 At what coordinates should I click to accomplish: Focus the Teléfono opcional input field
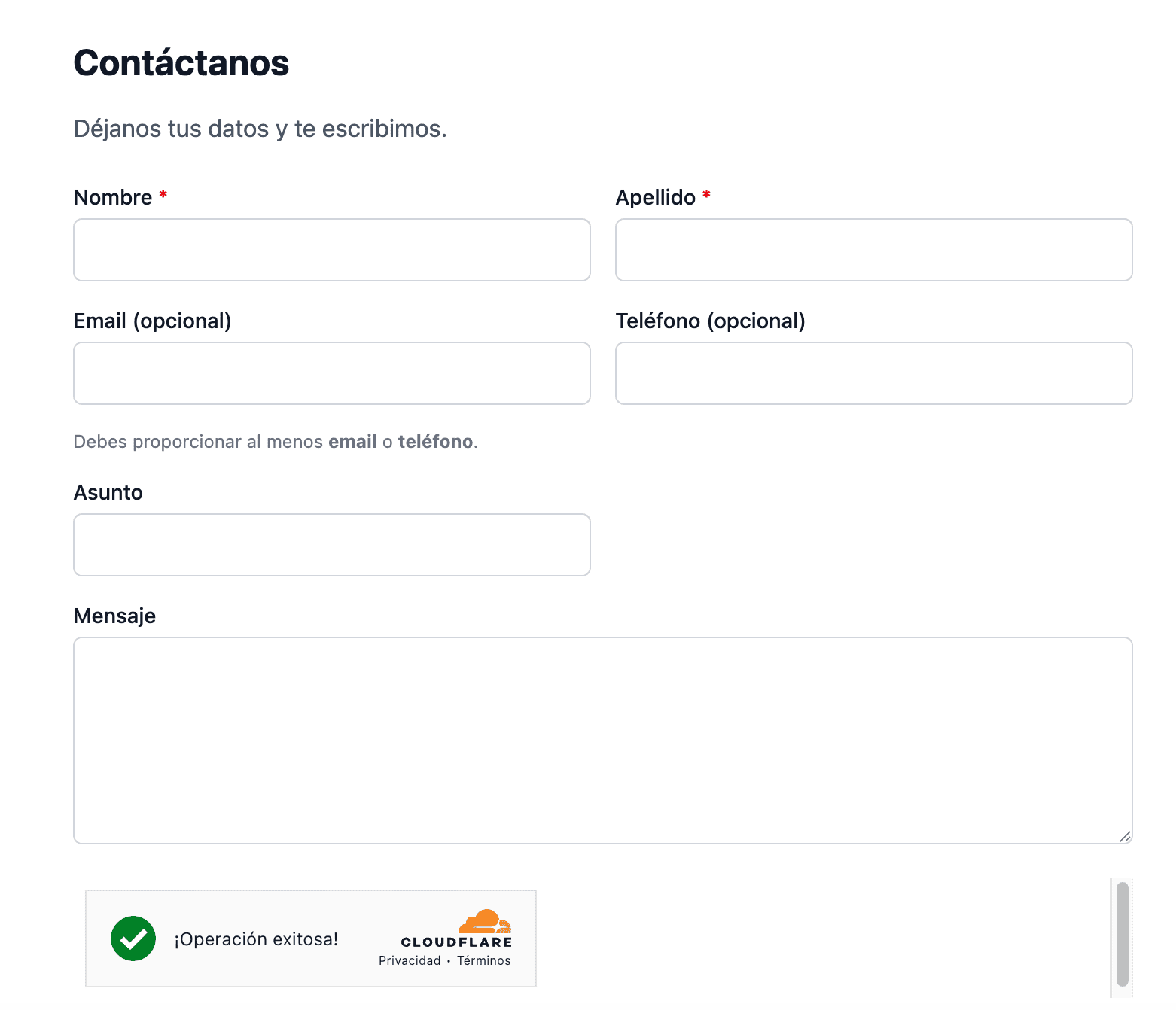[873, 373]
